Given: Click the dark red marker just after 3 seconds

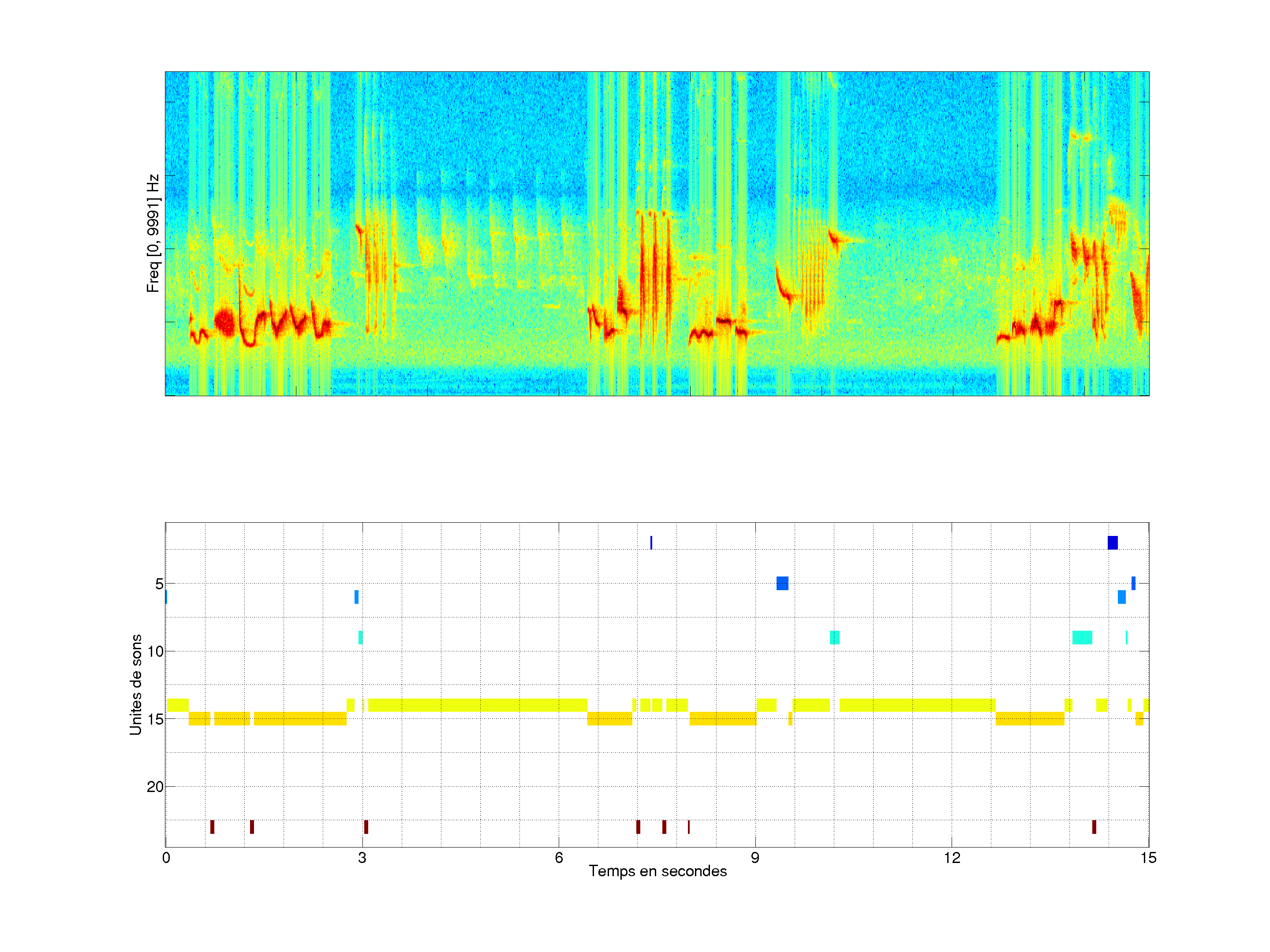Looking at the screenshot, I should [366, 827].
